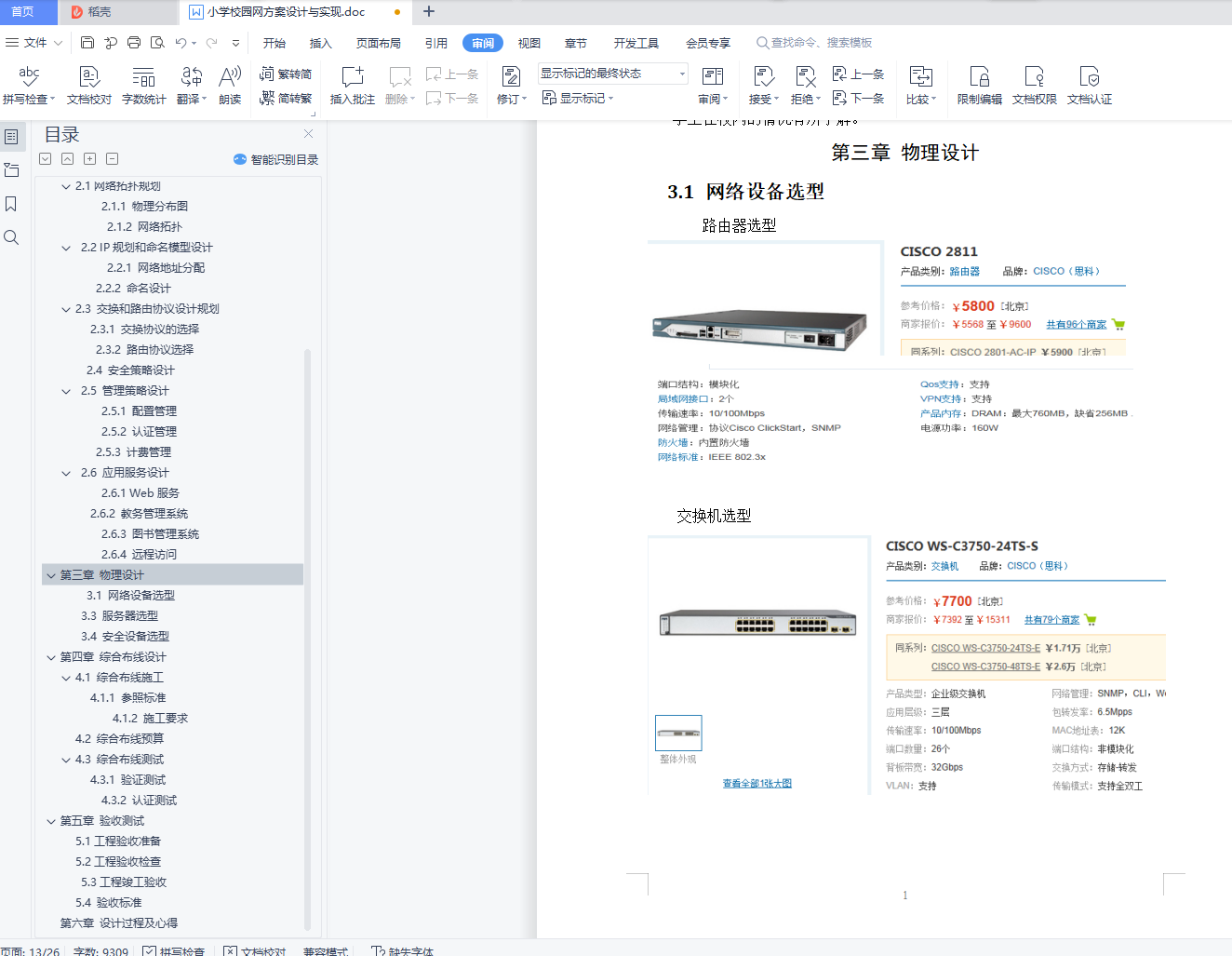The image size is (1232, 956).
Task: Collapse the 第四章 综合布线设计 chapter node
Action: (51, 657)
